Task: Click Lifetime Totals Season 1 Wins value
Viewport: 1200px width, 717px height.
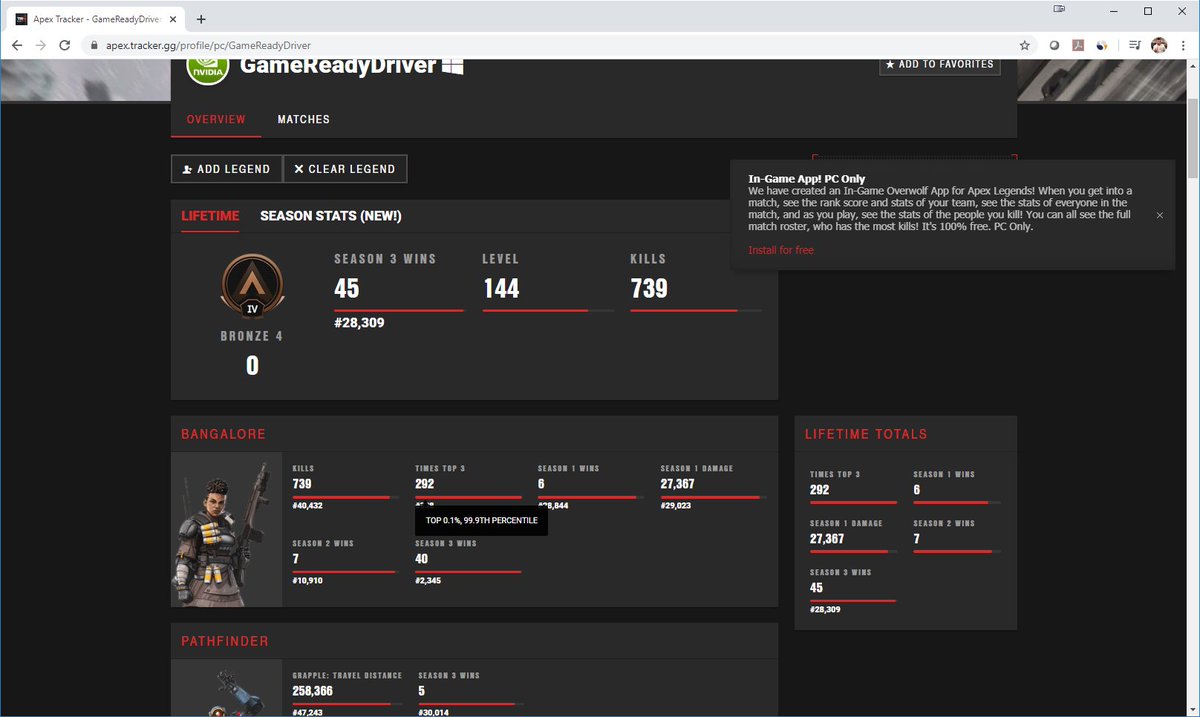Action: point(917,490)
